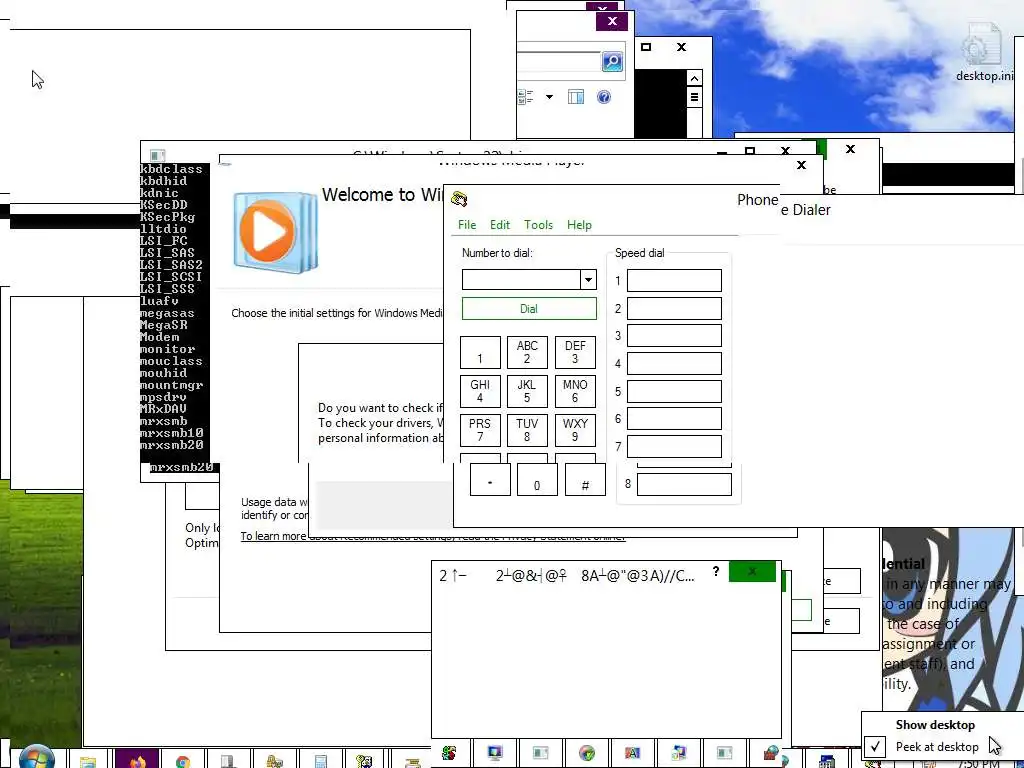
Task: Click 'LSI_SCSI' line in console output
Action: [171, 277]
